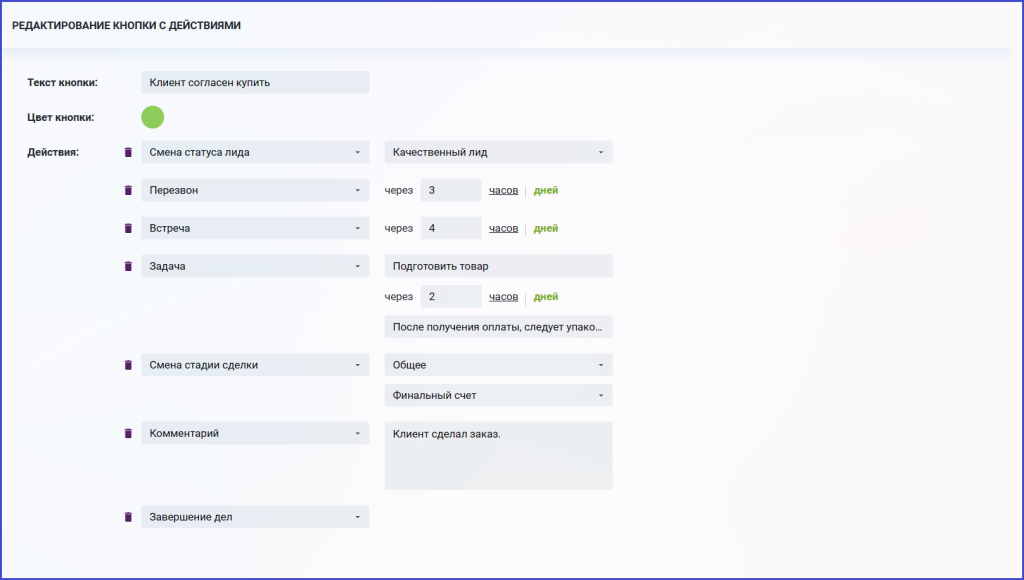Delete the 'Смена стадии сделки' action
Viewport: 1024px width, 580px height.
[128, 365]
